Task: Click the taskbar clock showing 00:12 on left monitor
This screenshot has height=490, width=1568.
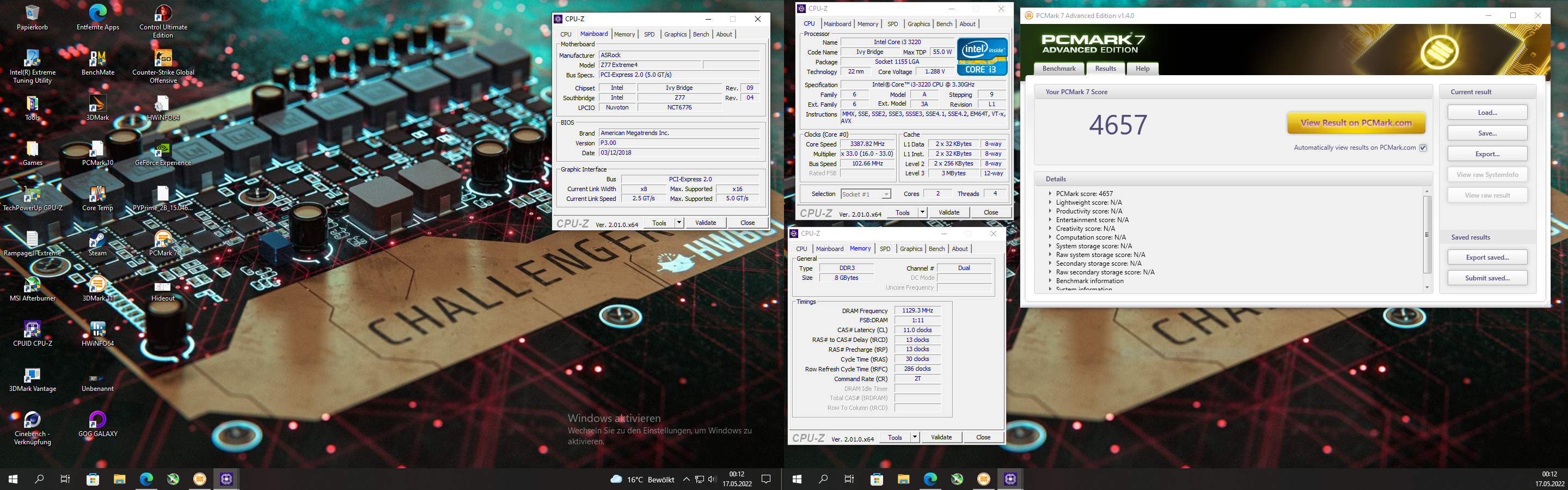Action: pos(737,479)
